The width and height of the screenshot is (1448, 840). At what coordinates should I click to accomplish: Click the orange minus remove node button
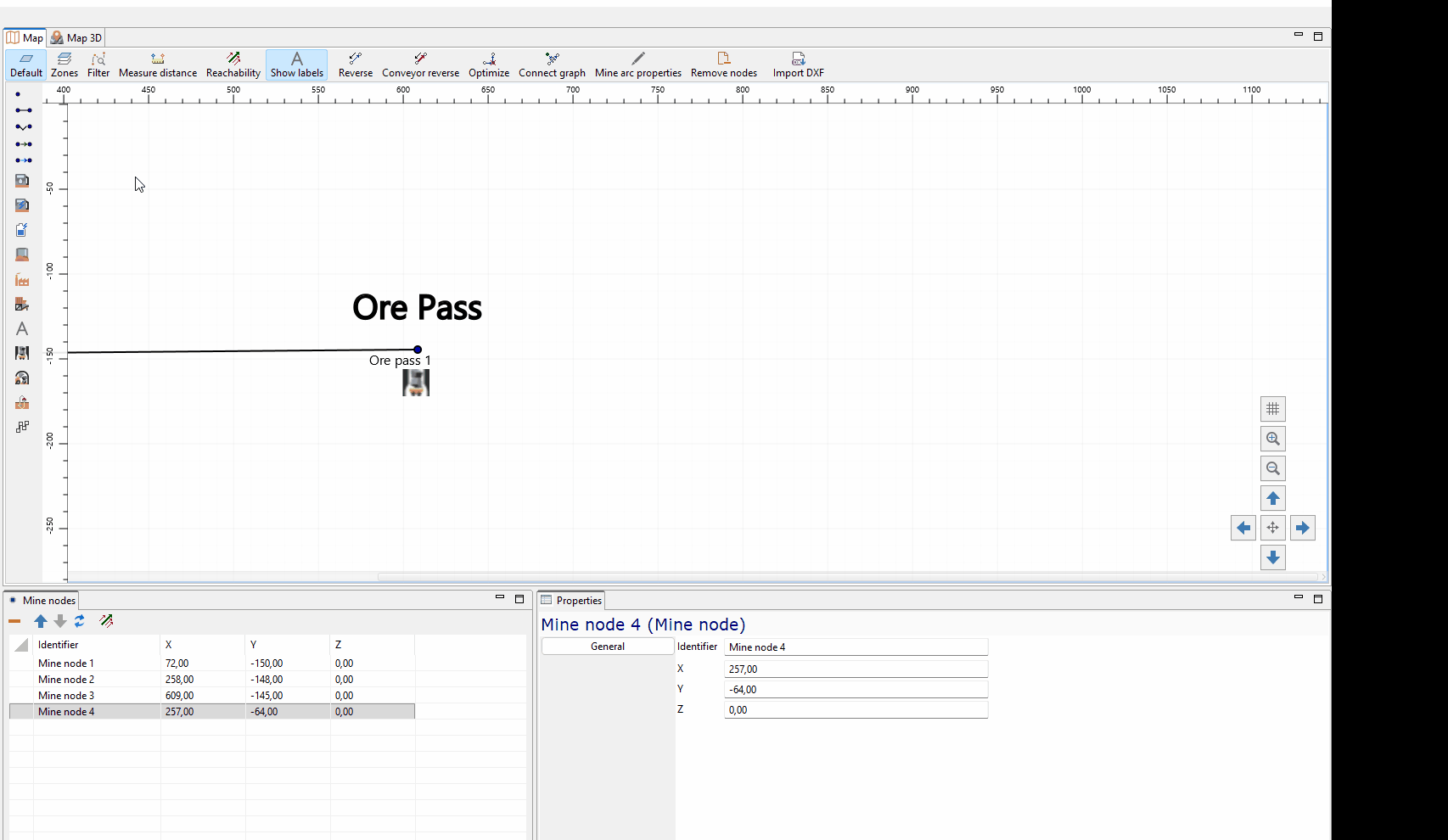coord(14,621)
